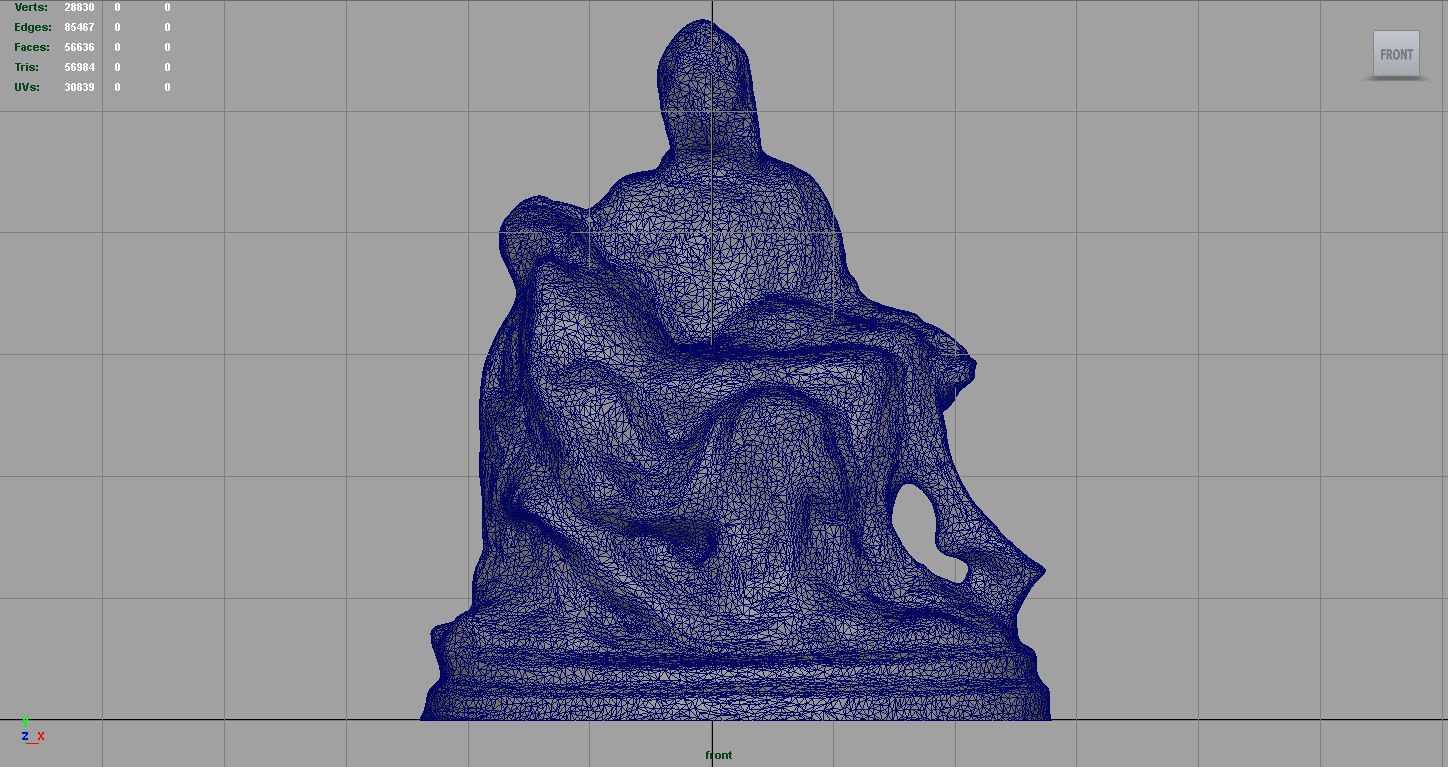The width and height of the screenshot is (1448, 767).
Task: Click the UV count value 30839
Action: (x=79, y=87)
